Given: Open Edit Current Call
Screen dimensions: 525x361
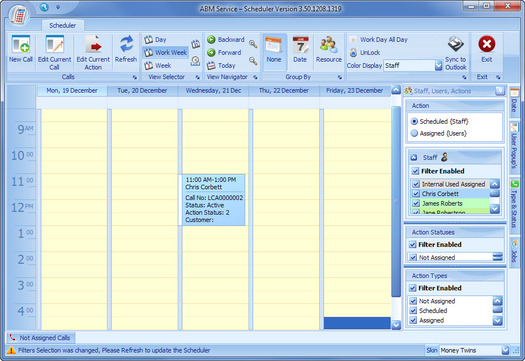Looking at the screenshot, I should tap(55, 52).
